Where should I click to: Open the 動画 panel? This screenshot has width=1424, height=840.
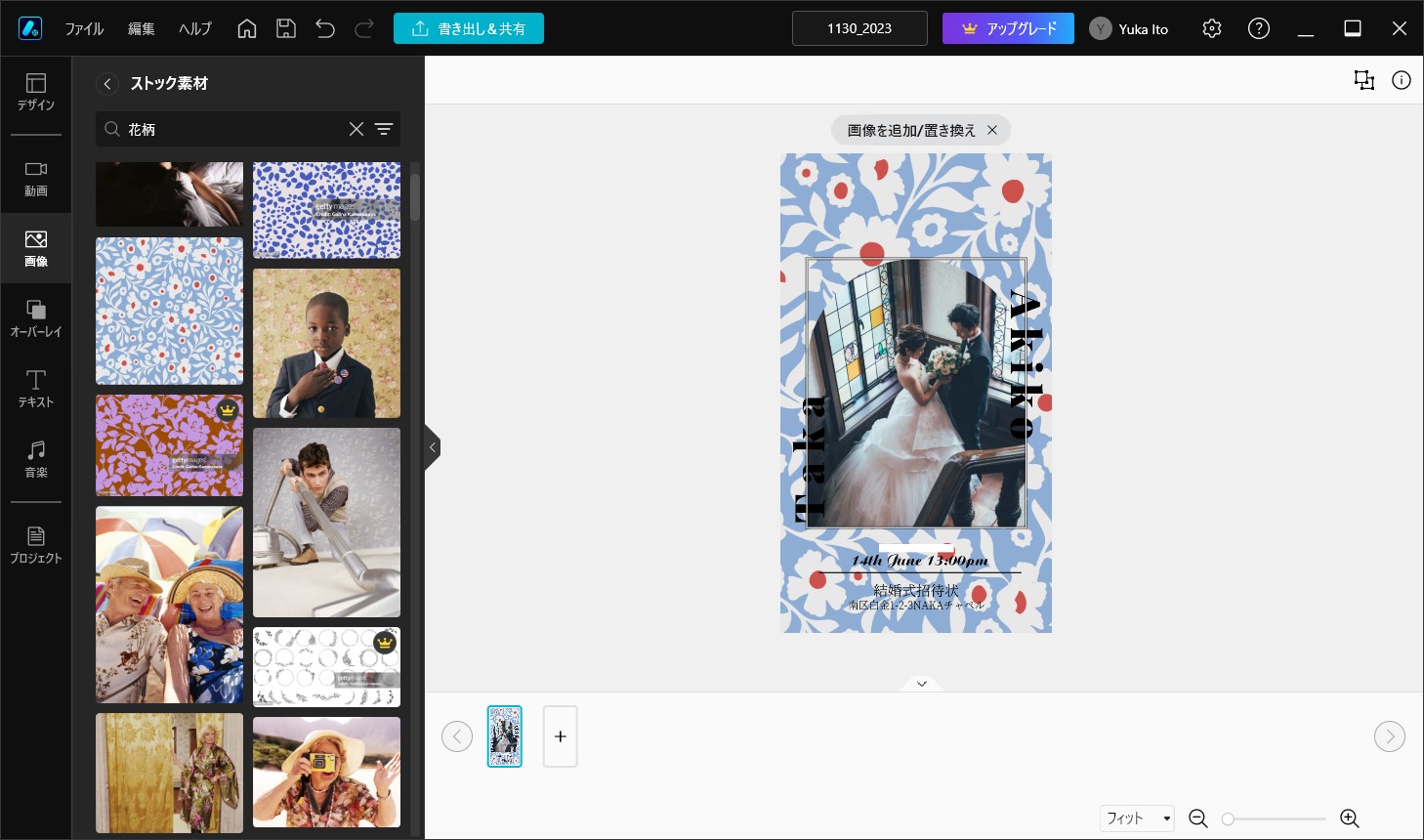pyautogui.click(x=36, y=179)
